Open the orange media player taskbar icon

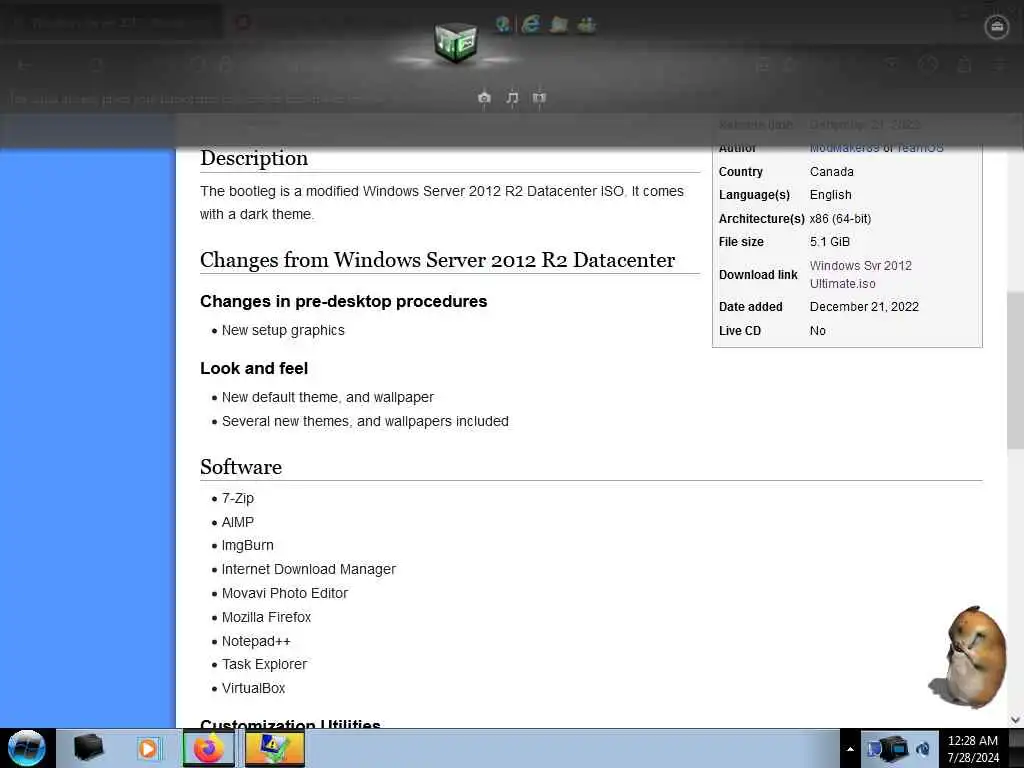tap(148, 748)
